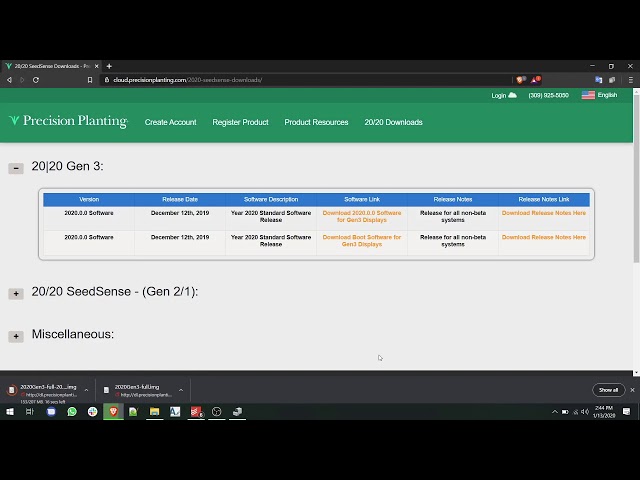Open Brave browser from the taskbar
This screenshot has height=480, width=640.
click(x=113, y=411)
